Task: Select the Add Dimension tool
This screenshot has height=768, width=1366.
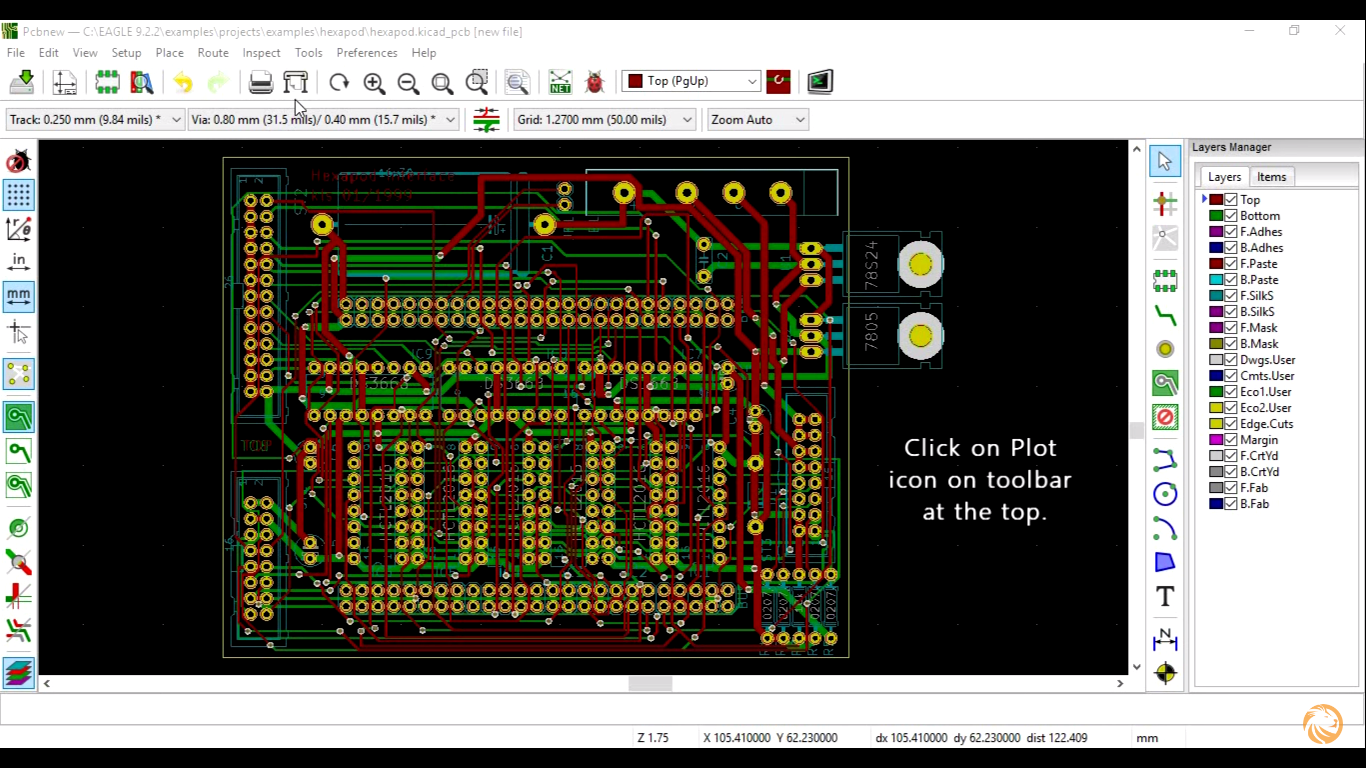Action: [x=1165, y=638]
